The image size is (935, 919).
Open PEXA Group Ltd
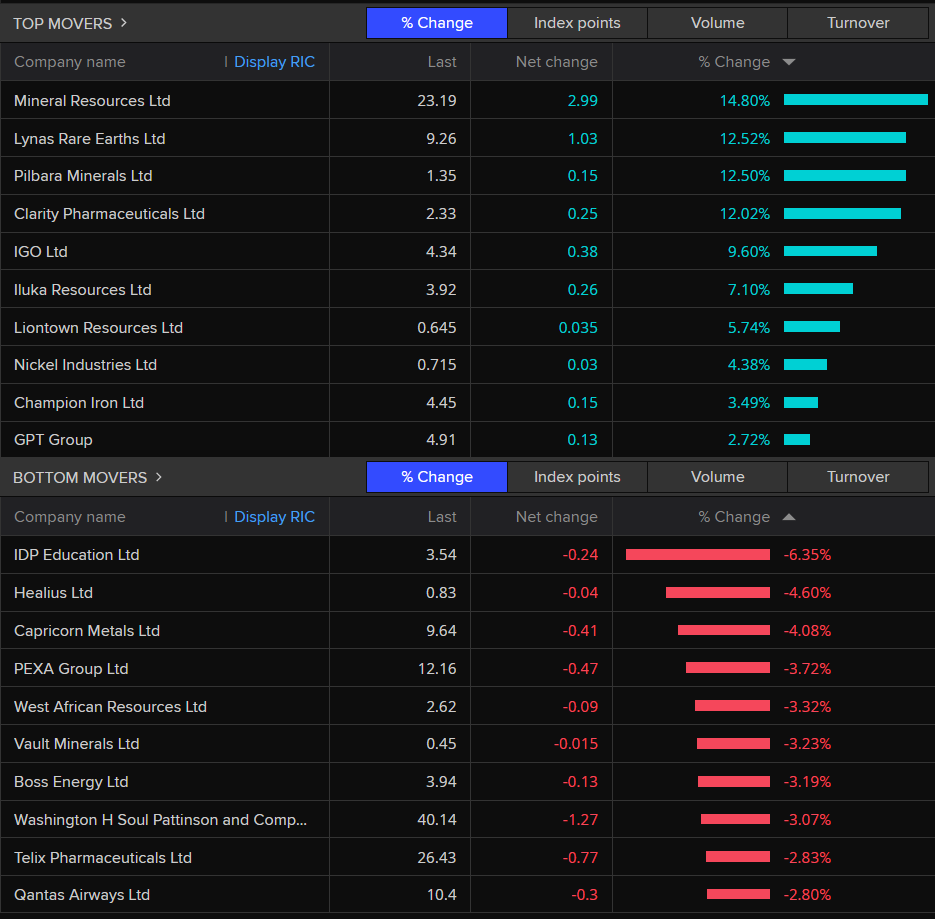pos(71,669)
